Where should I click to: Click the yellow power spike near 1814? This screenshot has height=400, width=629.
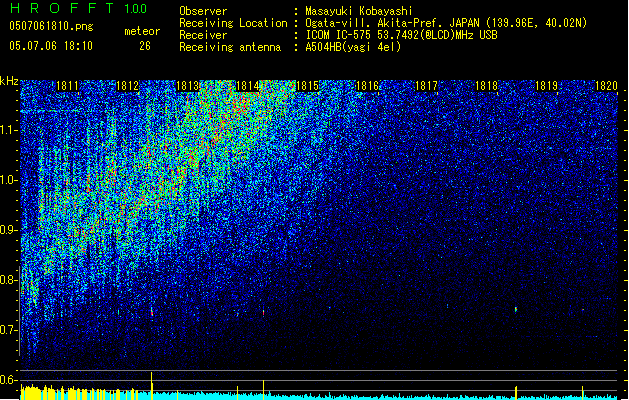(x=264, y=390)
